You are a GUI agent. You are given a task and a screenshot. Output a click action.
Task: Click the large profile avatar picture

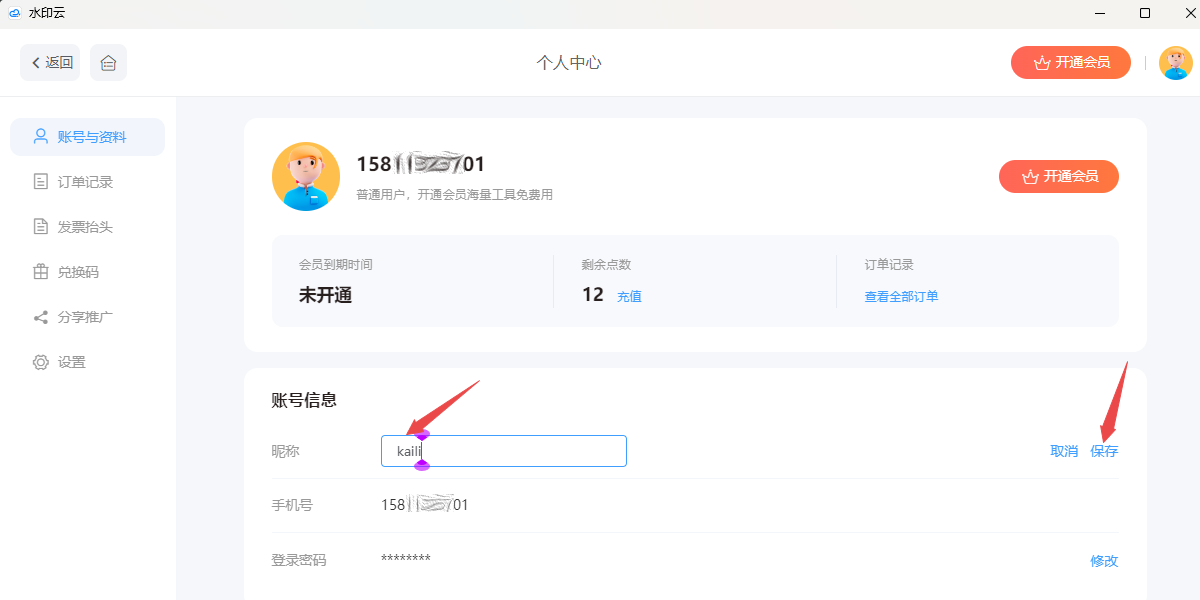click(x=306, y=176)
